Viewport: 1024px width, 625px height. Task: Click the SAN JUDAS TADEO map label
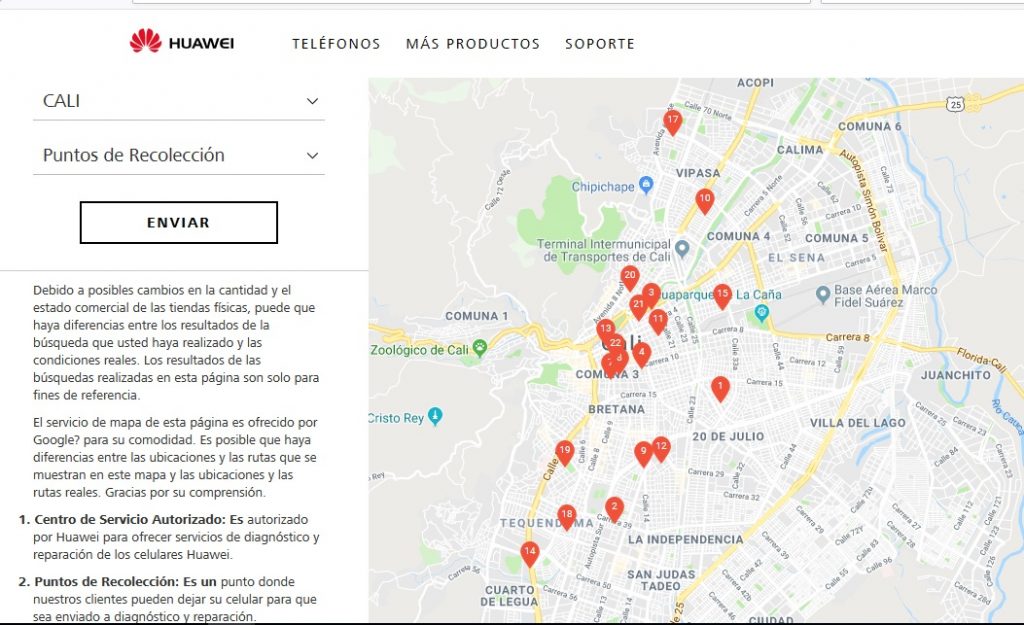[x=661, y=580]
